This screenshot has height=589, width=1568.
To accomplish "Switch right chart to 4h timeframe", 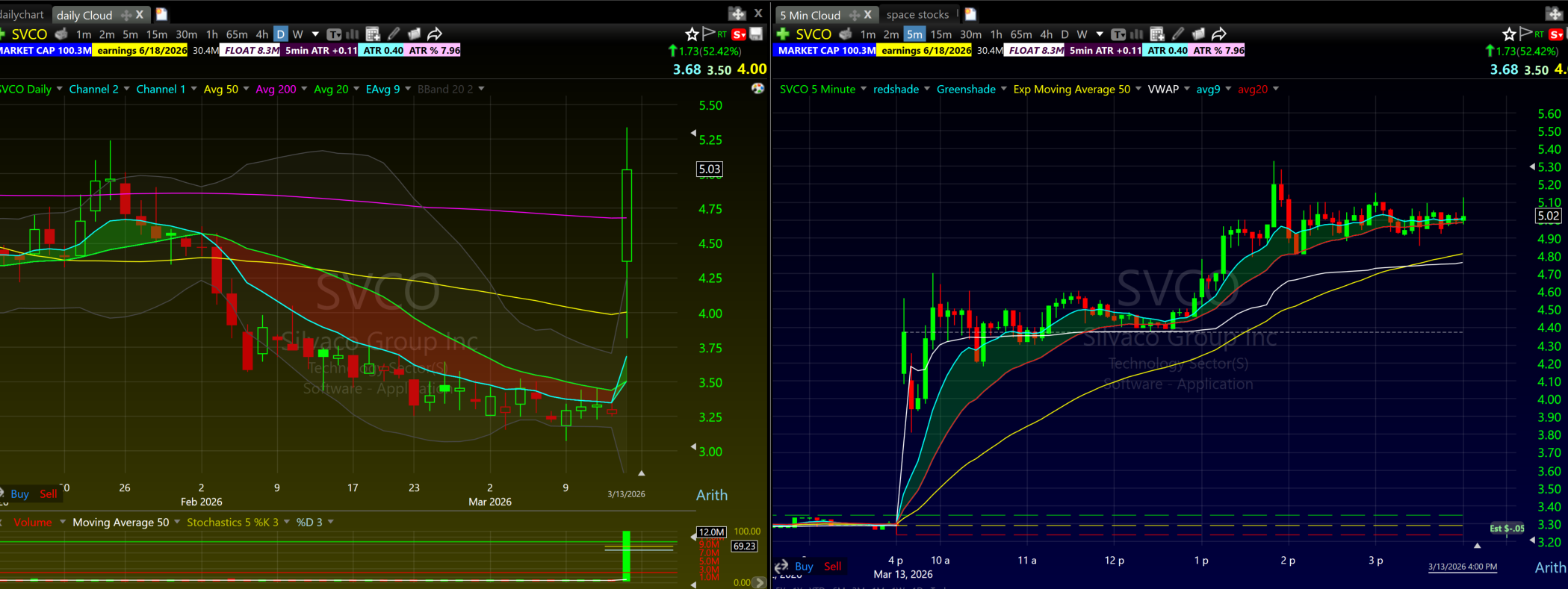I will [1046, 34].
